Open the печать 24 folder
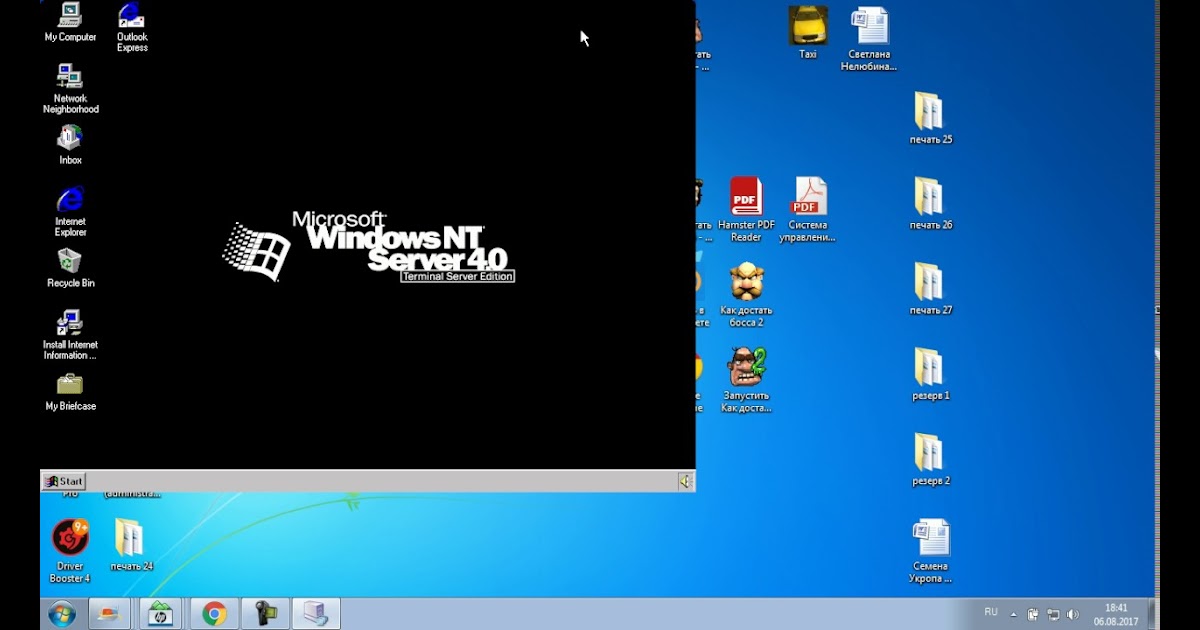Screen dimensions: 1200x630 click(131, 545)
